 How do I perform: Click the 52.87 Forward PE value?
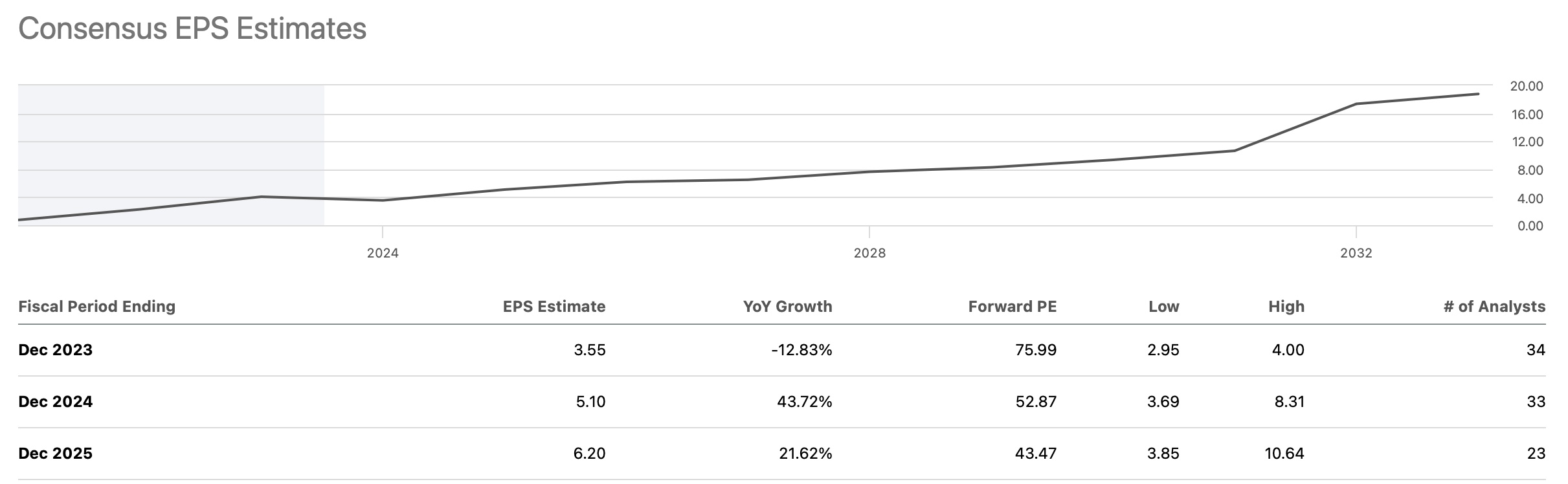click(x=1036, y=402)
